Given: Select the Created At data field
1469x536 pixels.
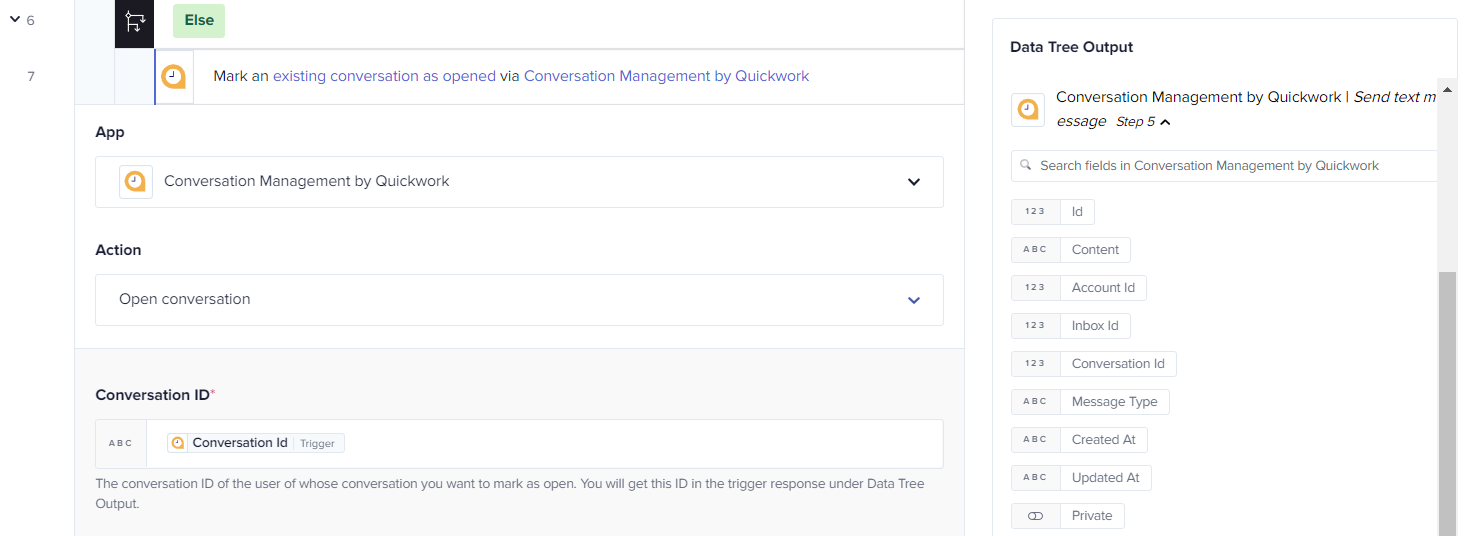Looking at the screenshot, I should pyautogui.click(x=1080, y=440).
